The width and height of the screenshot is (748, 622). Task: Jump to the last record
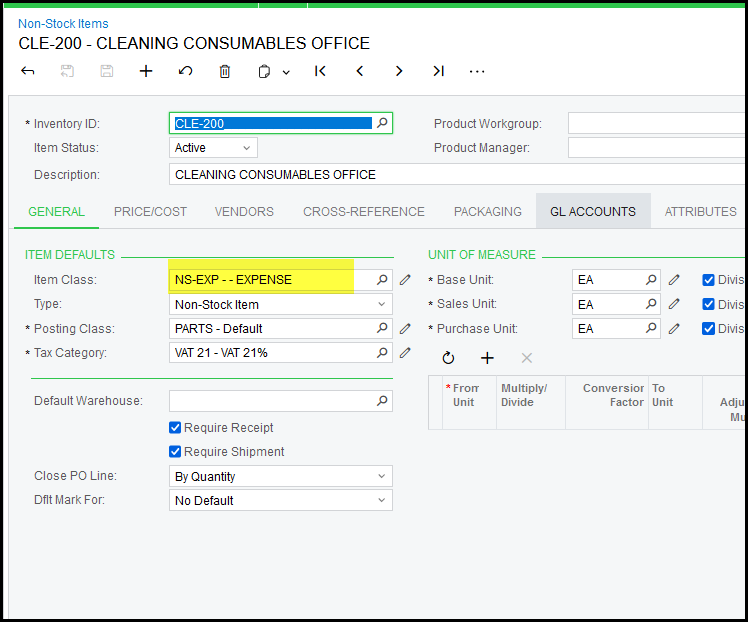(438, 71)
